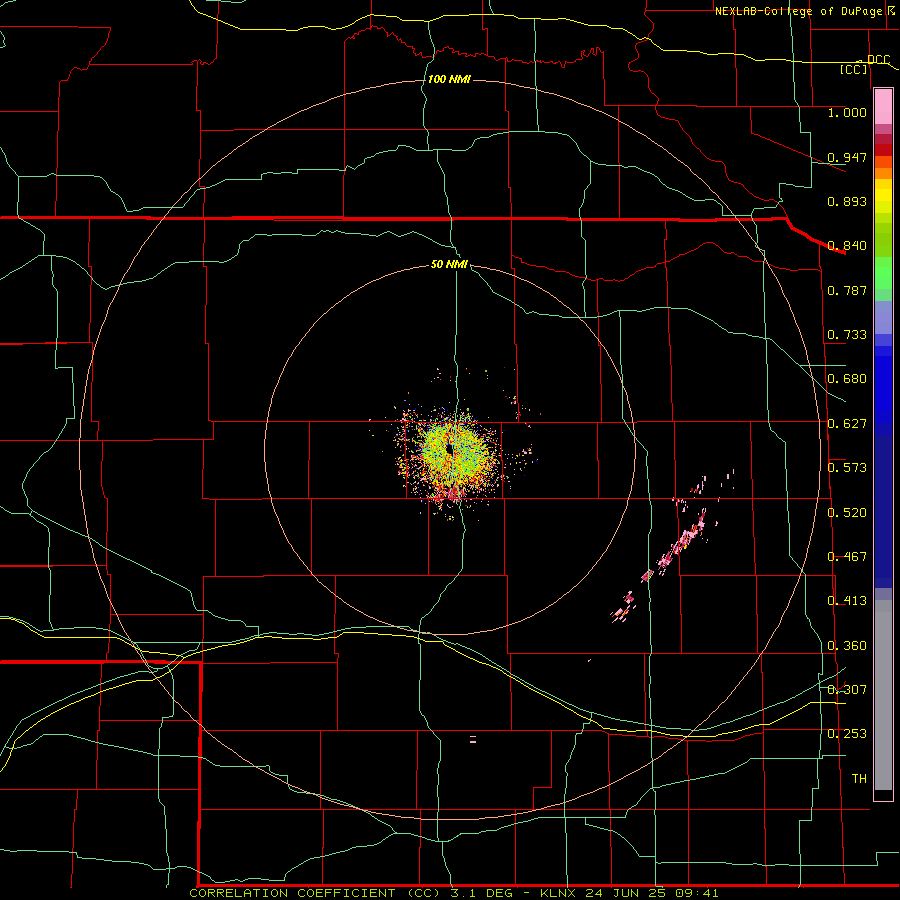Click the pink echo line southeast of radar
The image size is (900, 900).
coord(674,548)
